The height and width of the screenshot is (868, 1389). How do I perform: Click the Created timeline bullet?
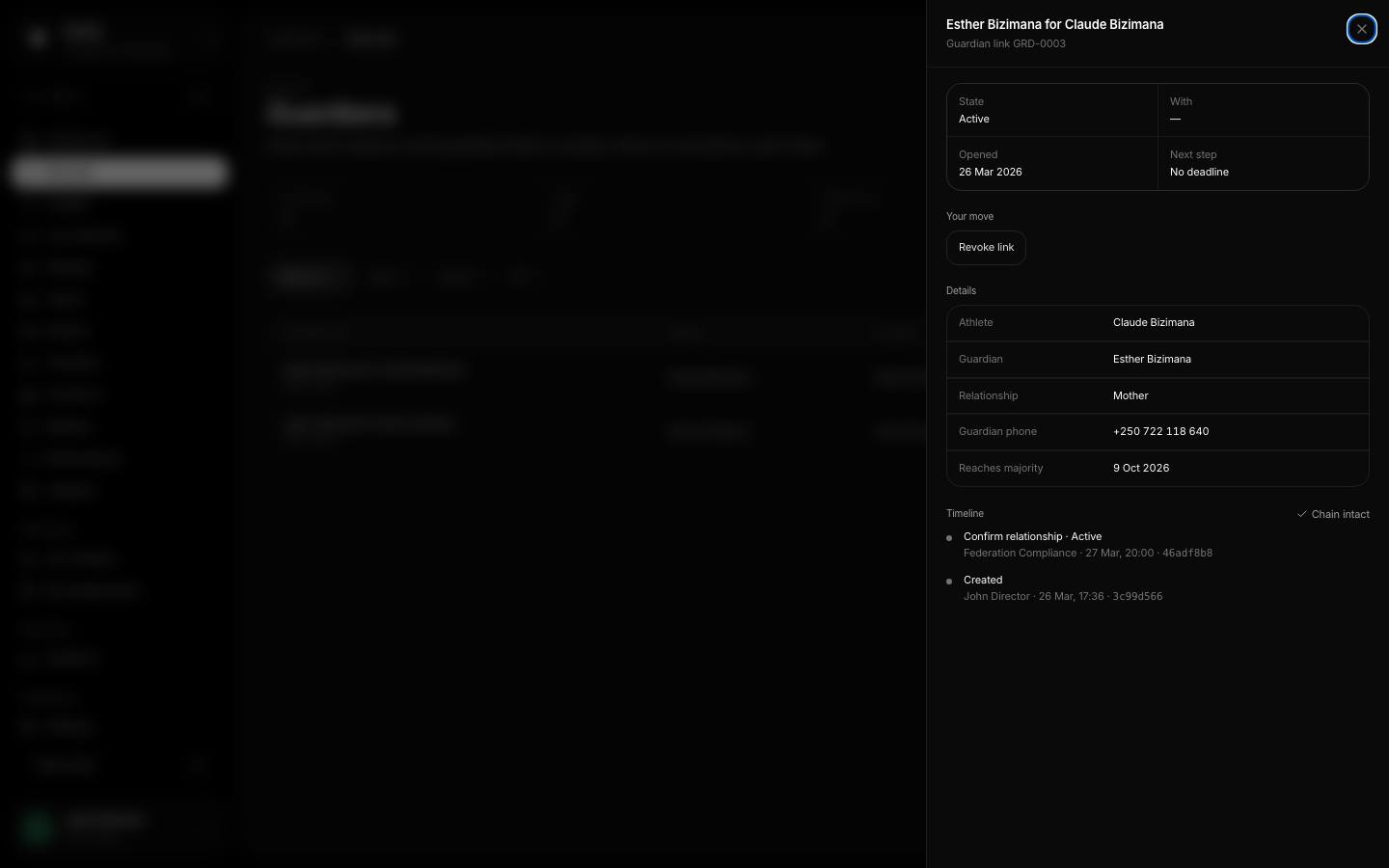click(949, 582)
